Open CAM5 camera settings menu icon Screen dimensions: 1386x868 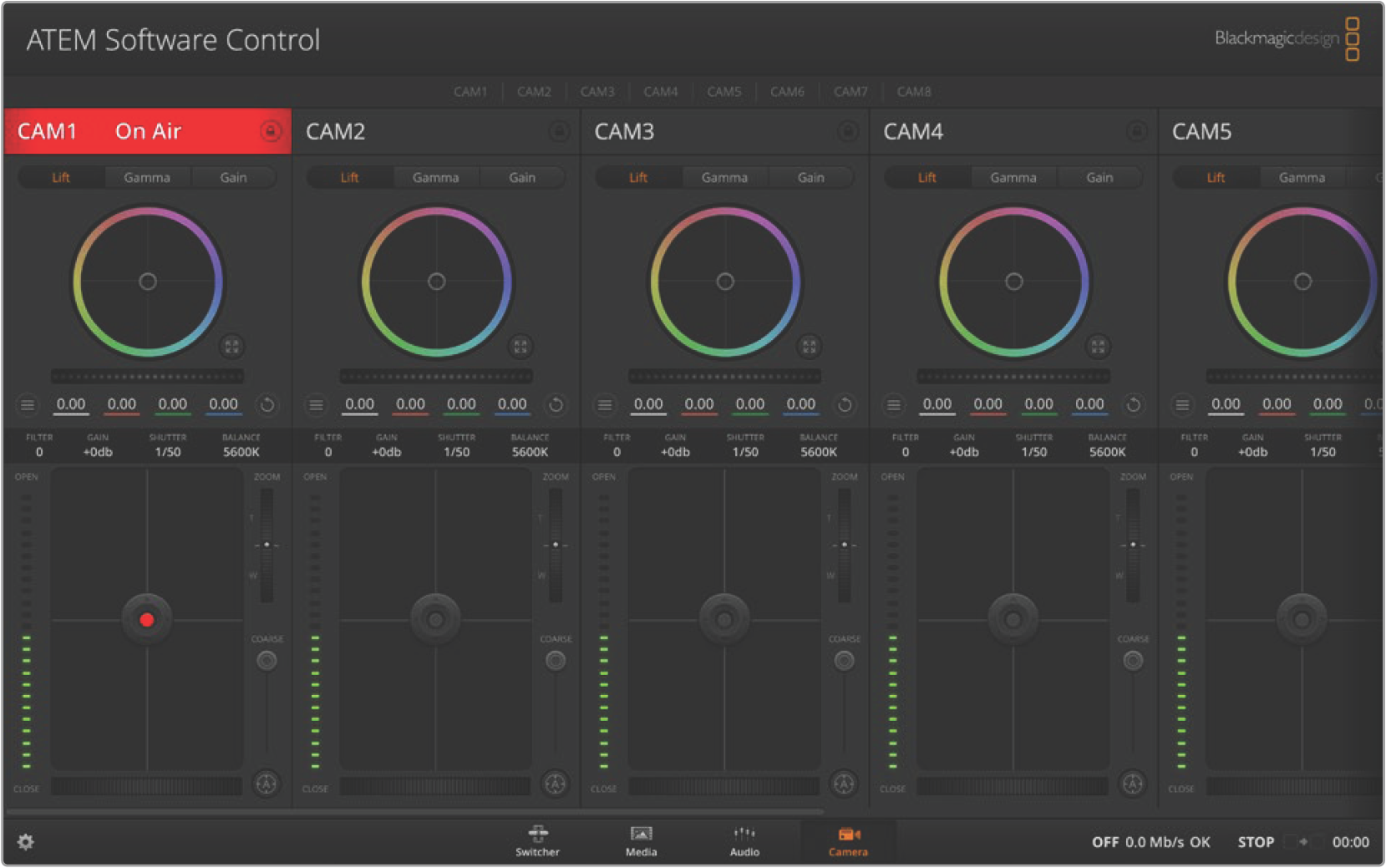coord(1182,405)
